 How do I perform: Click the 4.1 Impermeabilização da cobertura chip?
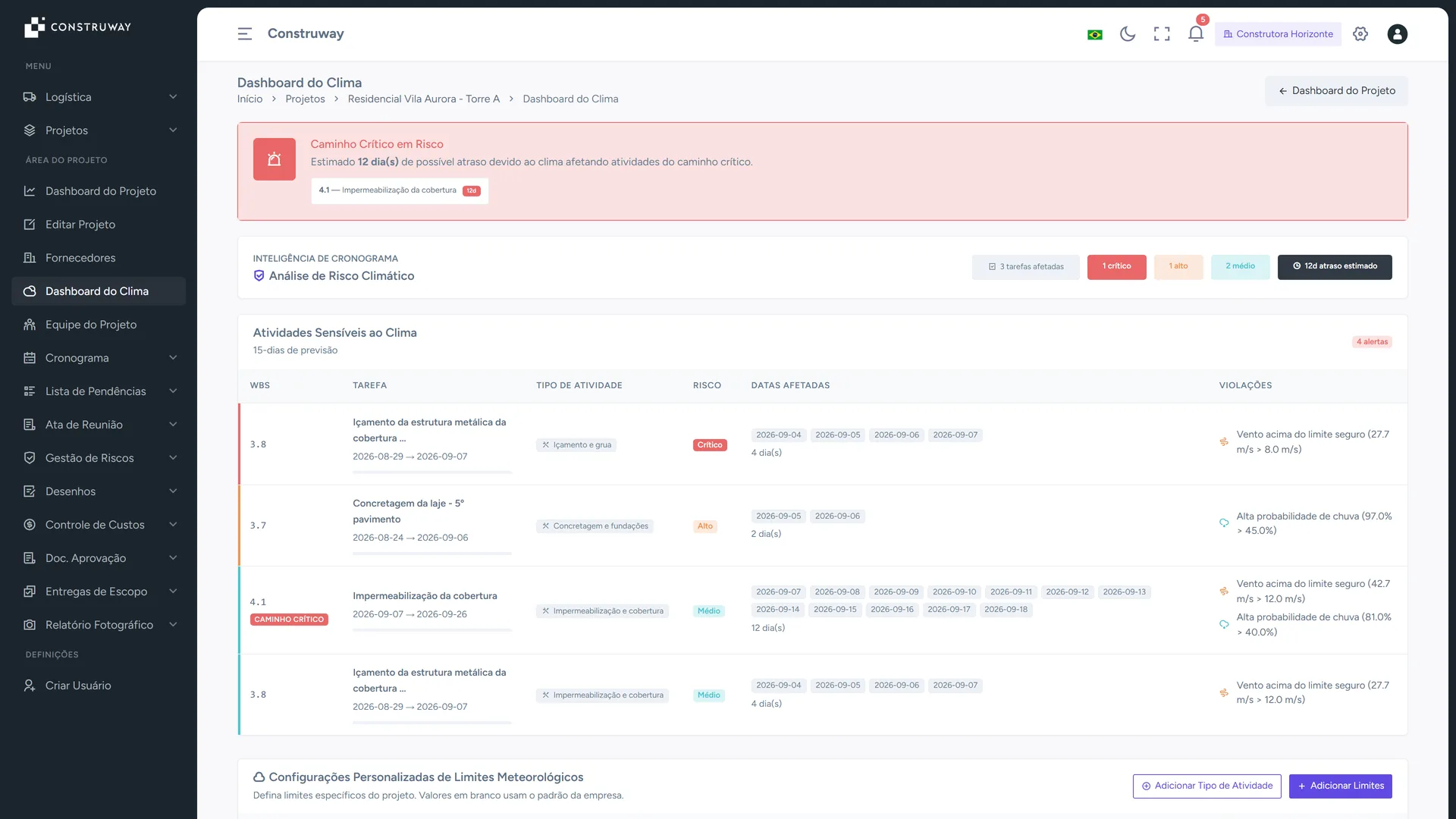pos(400,191)
